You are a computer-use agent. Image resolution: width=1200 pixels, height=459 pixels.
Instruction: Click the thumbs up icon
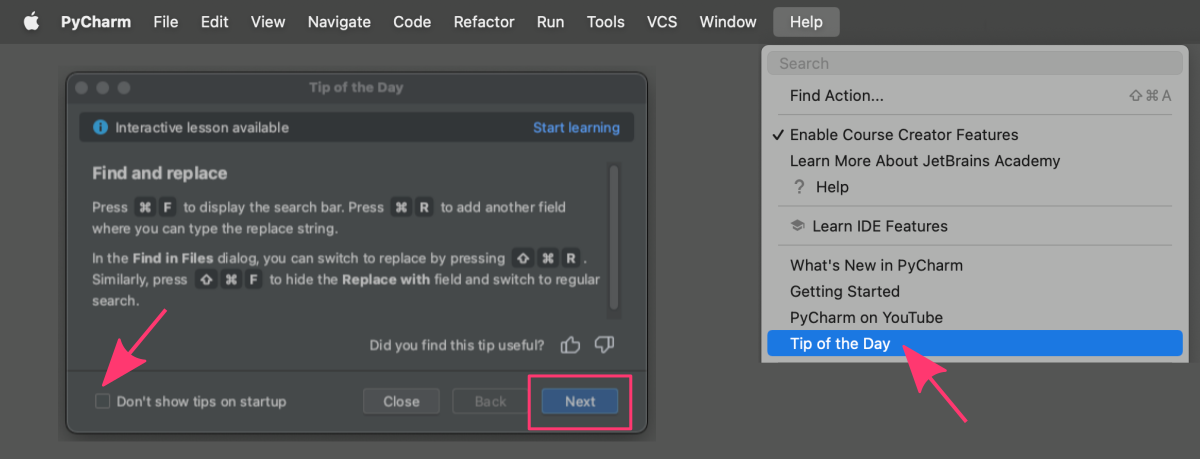571,345
